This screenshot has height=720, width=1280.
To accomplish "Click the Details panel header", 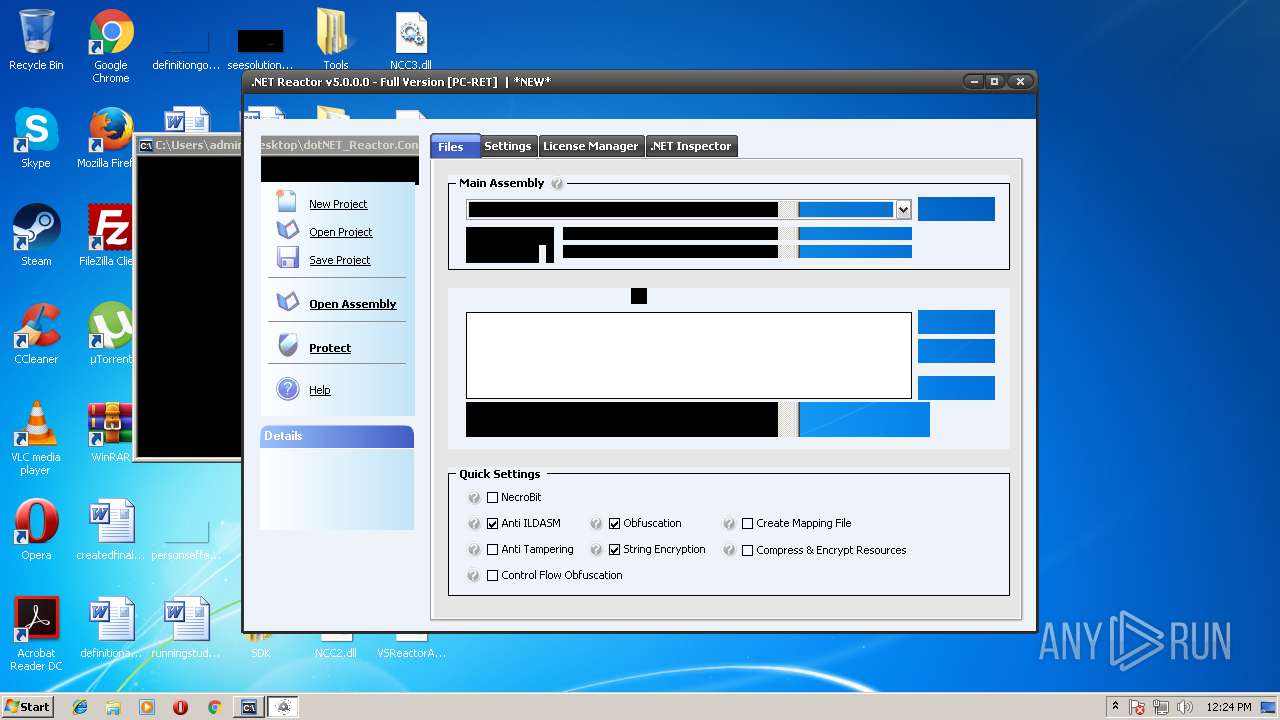I will click(337, 436).
